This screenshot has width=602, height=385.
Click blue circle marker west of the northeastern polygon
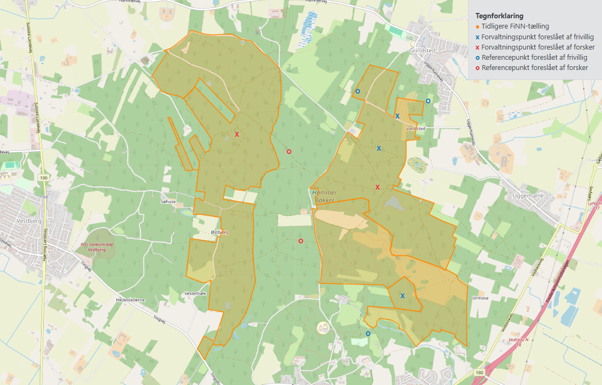tap(357, 91)
